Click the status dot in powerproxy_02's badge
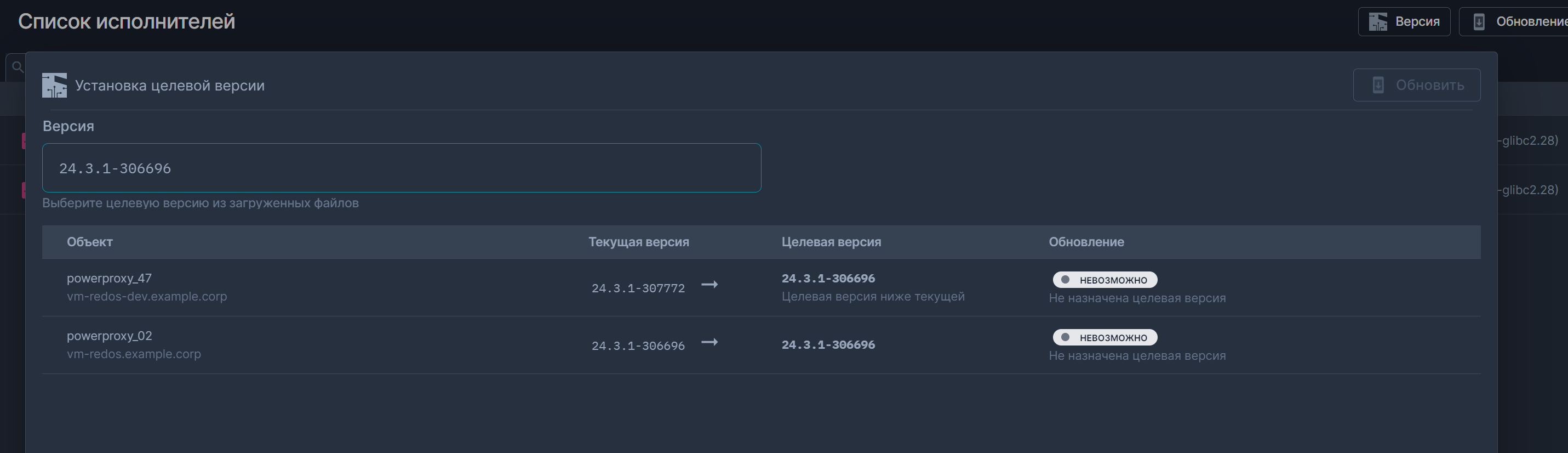This screenshot has height=453, width=1568. pos(1065,337)
